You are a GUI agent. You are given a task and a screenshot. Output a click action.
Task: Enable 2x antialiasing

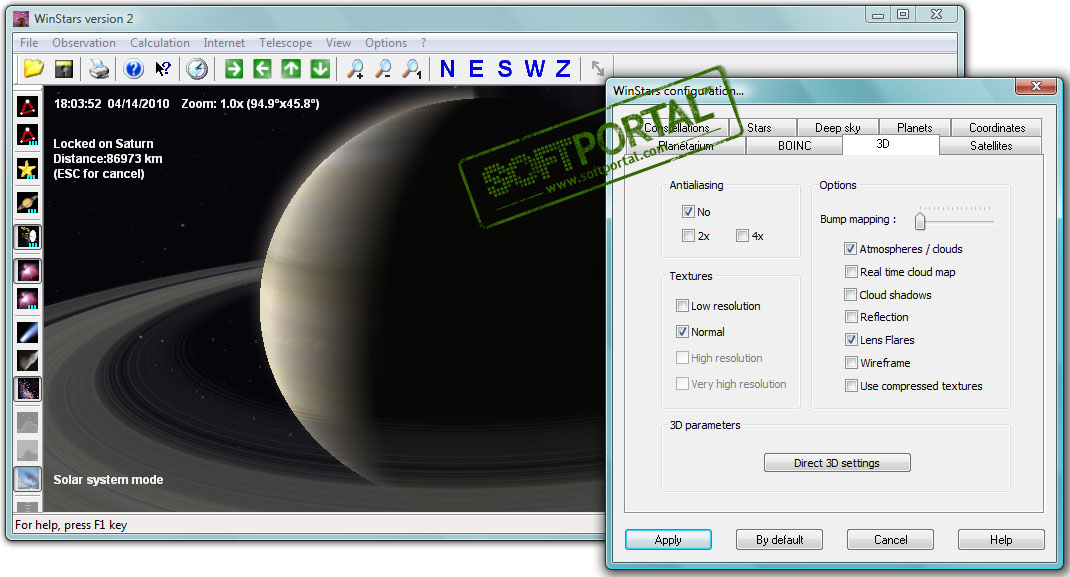688,235
